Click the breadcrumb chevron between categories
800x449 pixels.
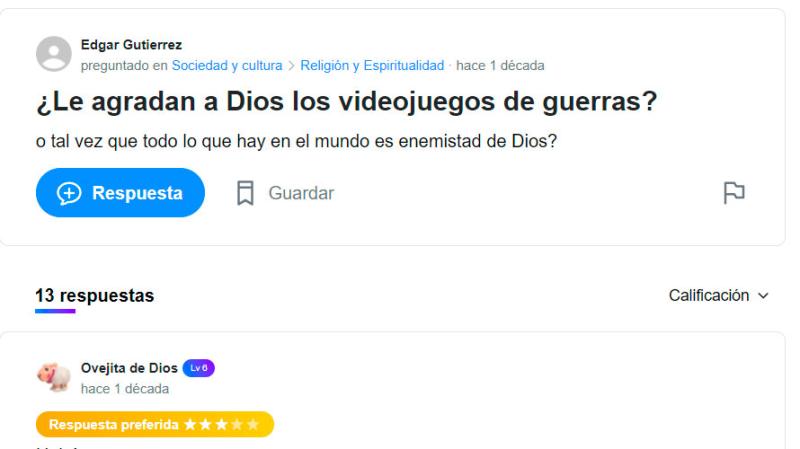pos(291,66)
